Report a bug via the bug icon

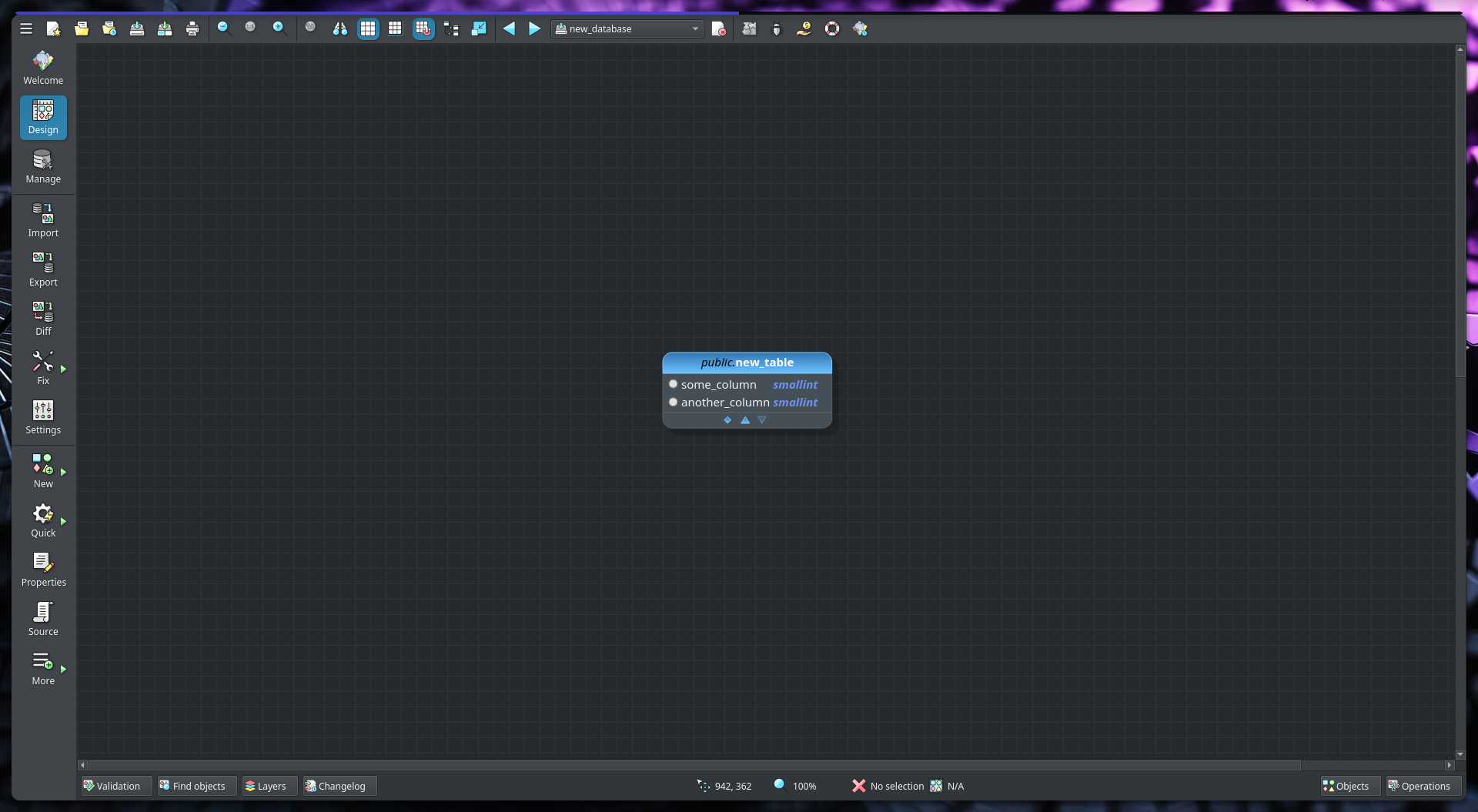[777, 28]
